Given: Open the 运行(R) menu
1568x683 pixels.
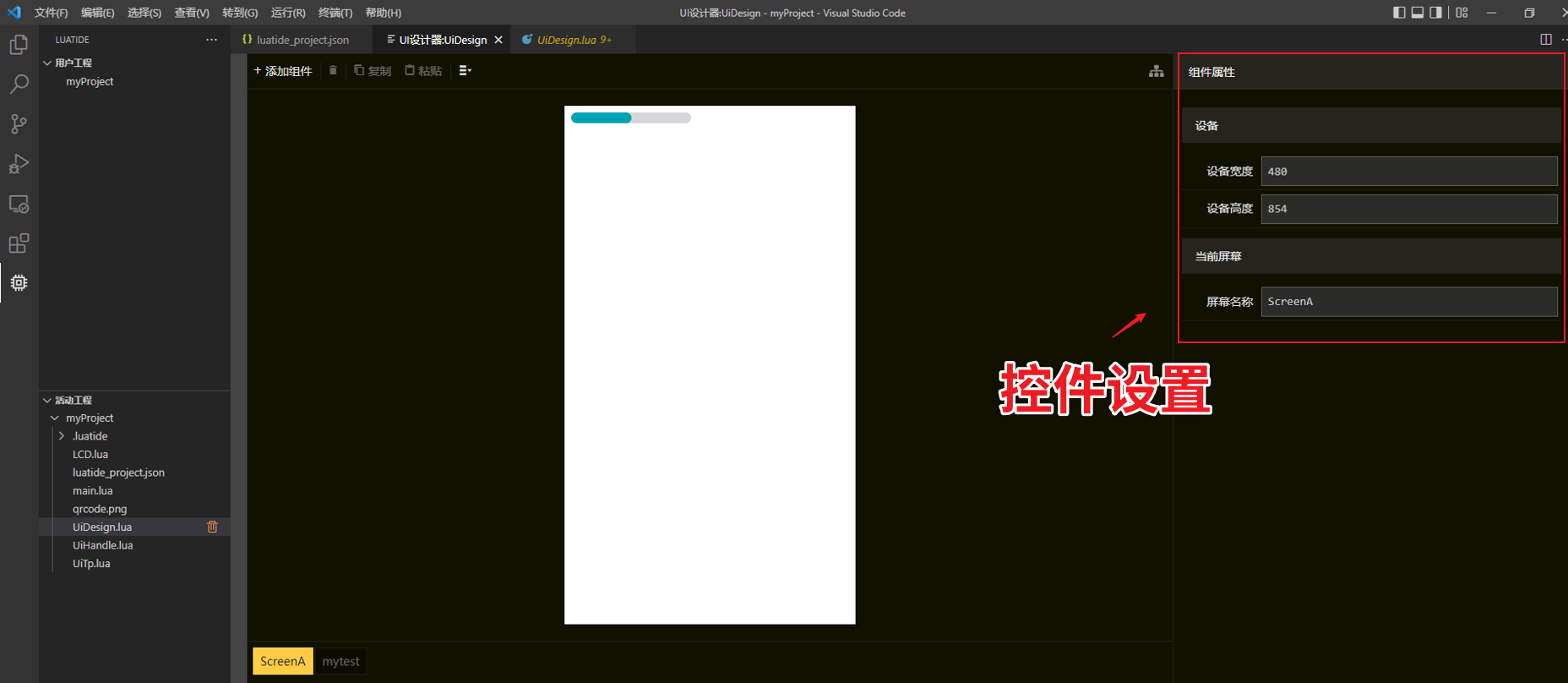Looking at the screenshot, I should pyautogui.click(x=288, y=13).
